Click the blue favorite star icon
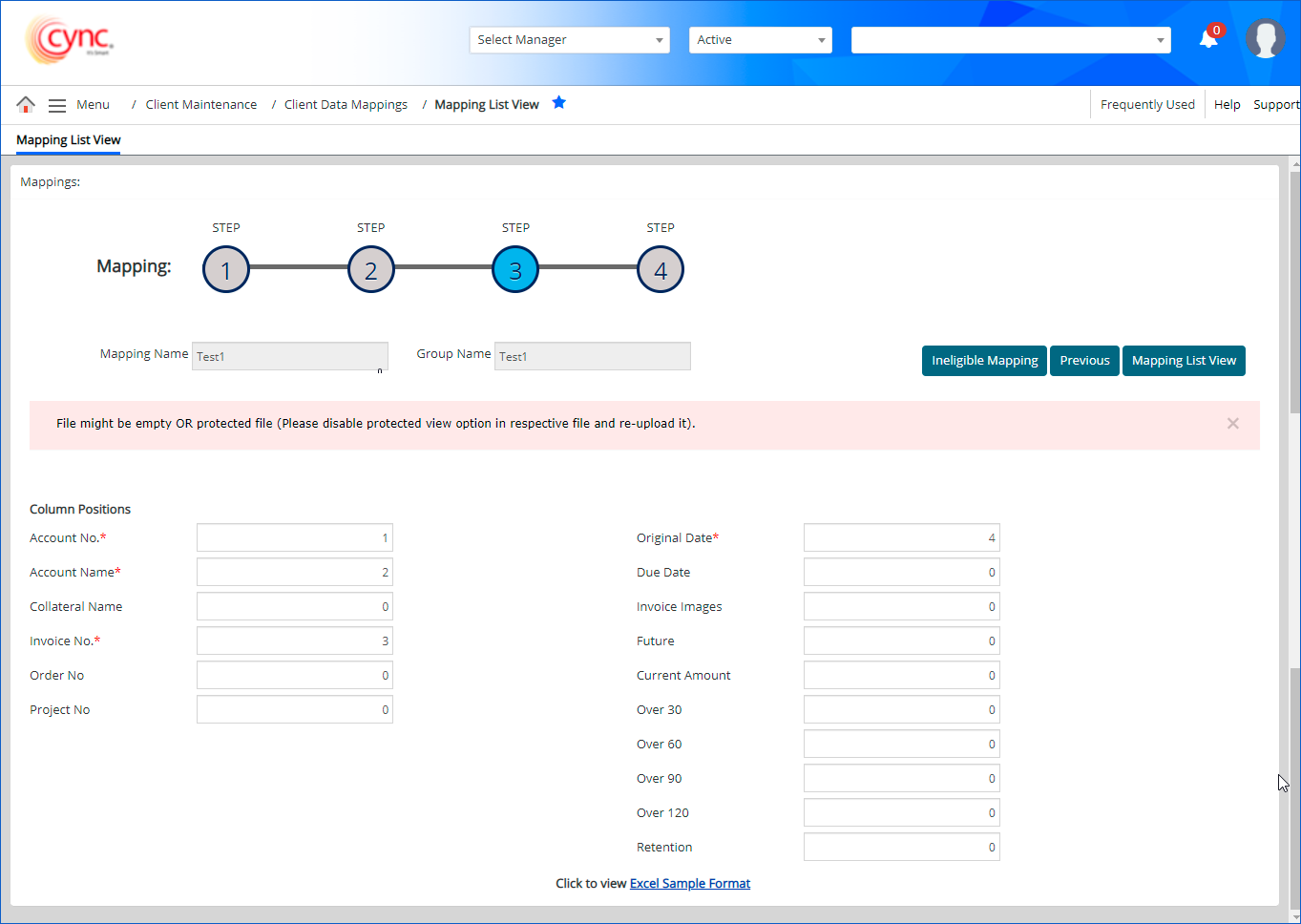The height and width of the screenshot is (924, 1301). (559, 103)
